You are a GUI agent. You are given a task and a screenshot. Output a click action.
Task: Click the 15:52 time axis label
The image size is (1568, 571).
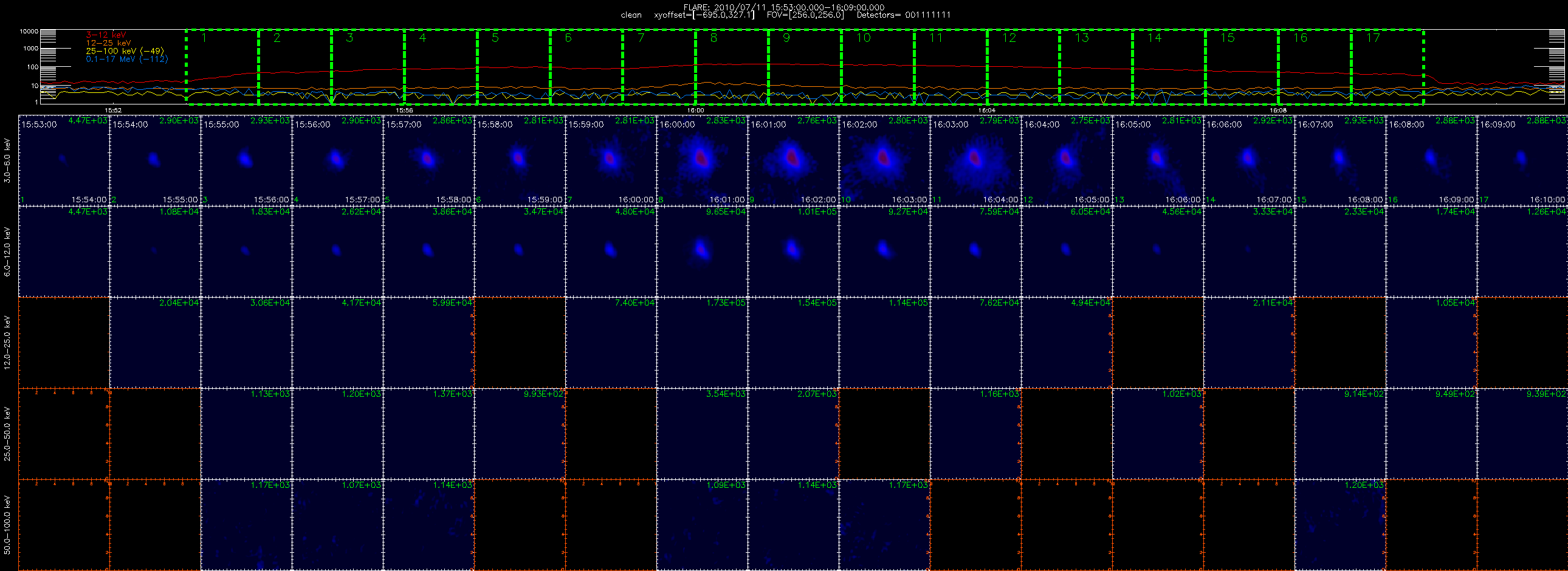pos(113,110)
